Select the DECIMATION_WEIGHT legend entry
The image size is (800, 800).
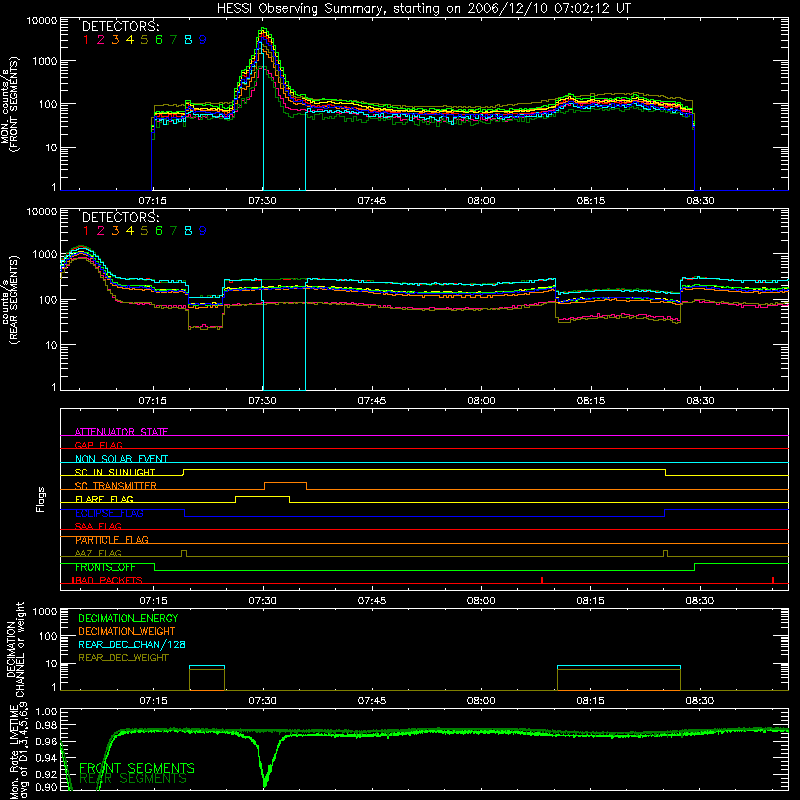pyautogui.click(x=127, y=631)
